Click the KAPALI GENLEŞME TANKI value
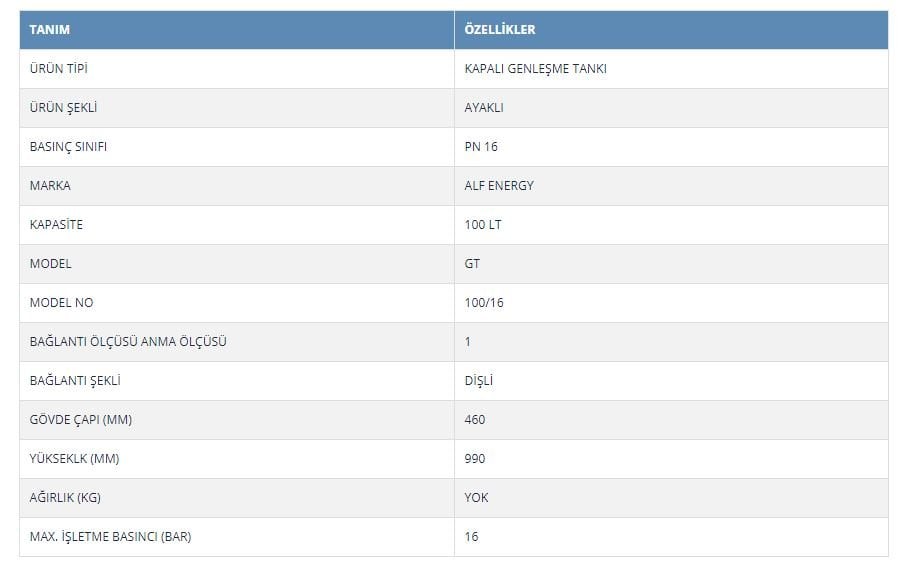This screenshot has height=569, width=898. click(x=535, y=69)
